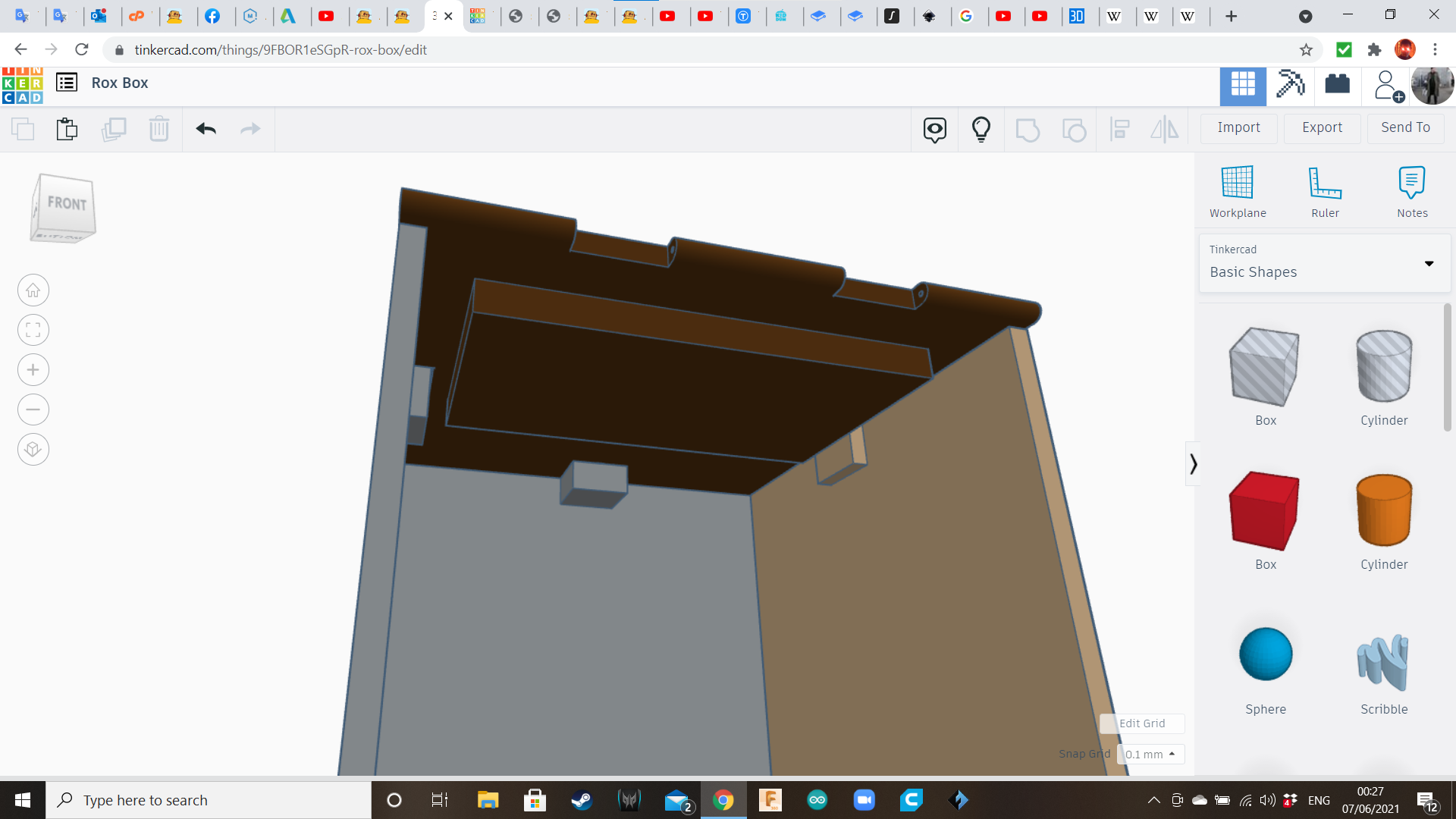Zoom in with plus button

pyautogui.click(x=33, y=370)
